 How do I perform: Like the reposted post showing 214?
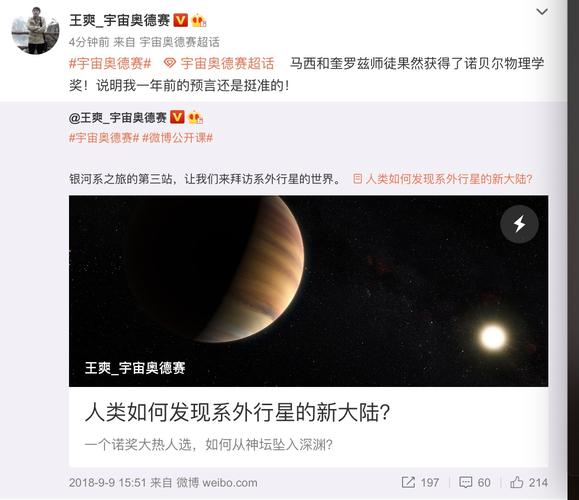[529, 482]
